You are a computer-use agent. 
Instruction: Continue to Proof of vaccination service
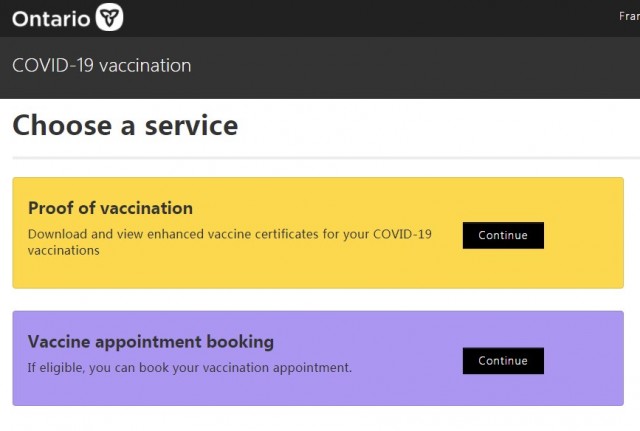click(503, 235)
